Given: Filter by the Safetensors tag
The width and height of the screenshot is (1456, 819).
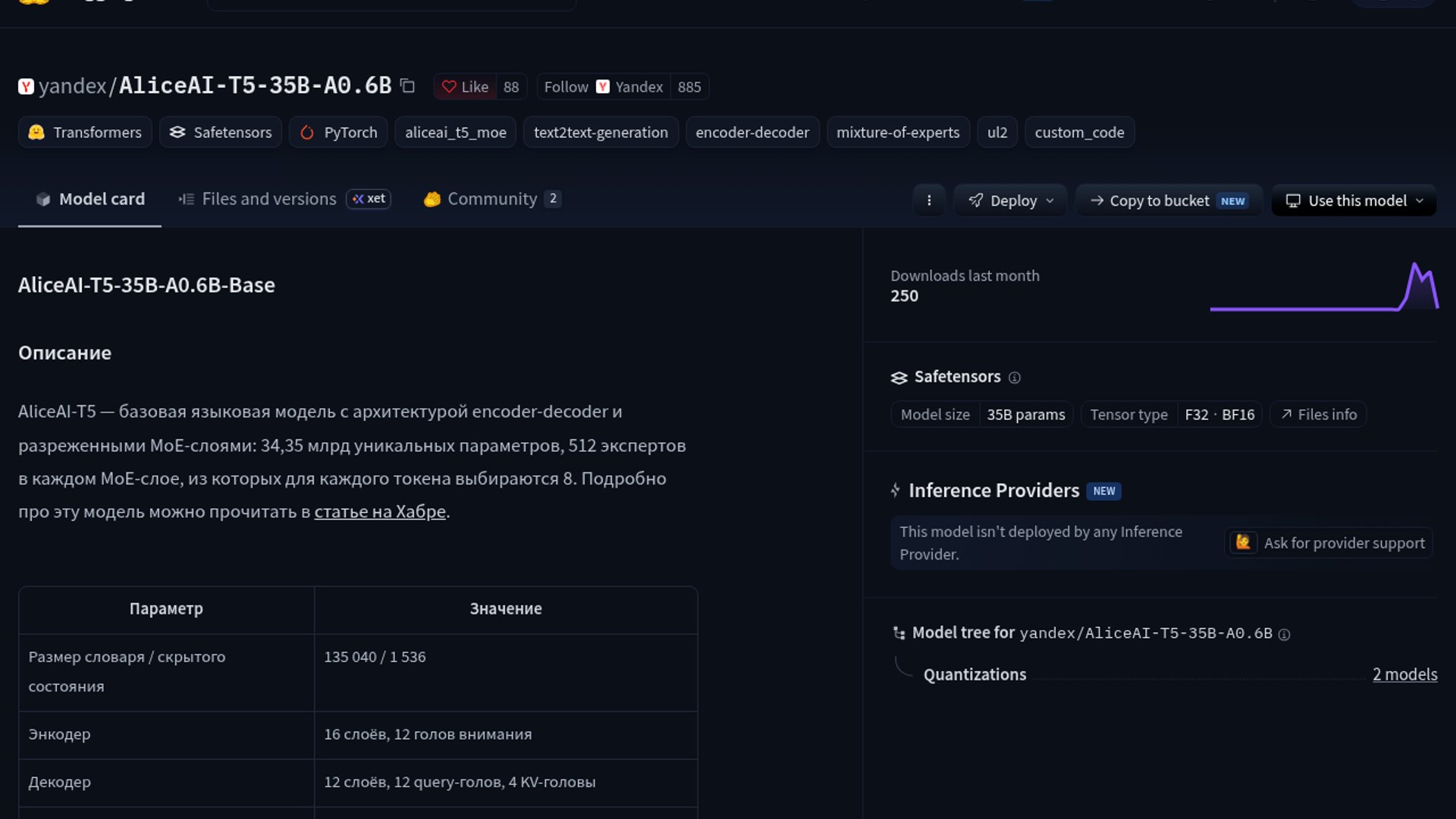Looking at the screenshot, I should click(221, 132).
